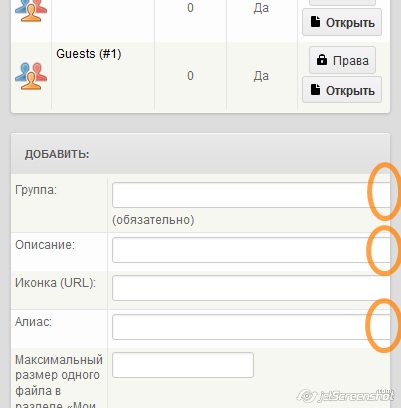Click the (обязательно) hint under Группа field
The width and height of the screenshot is (401, 408).
point(153,220)
